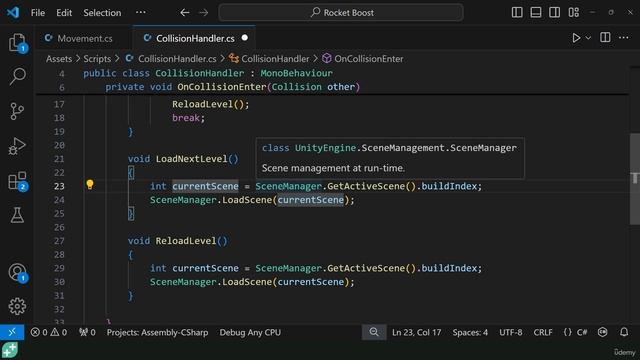Screen dimensions: 640x360
Task: Open the File menu
Action: tap(38, 13)
